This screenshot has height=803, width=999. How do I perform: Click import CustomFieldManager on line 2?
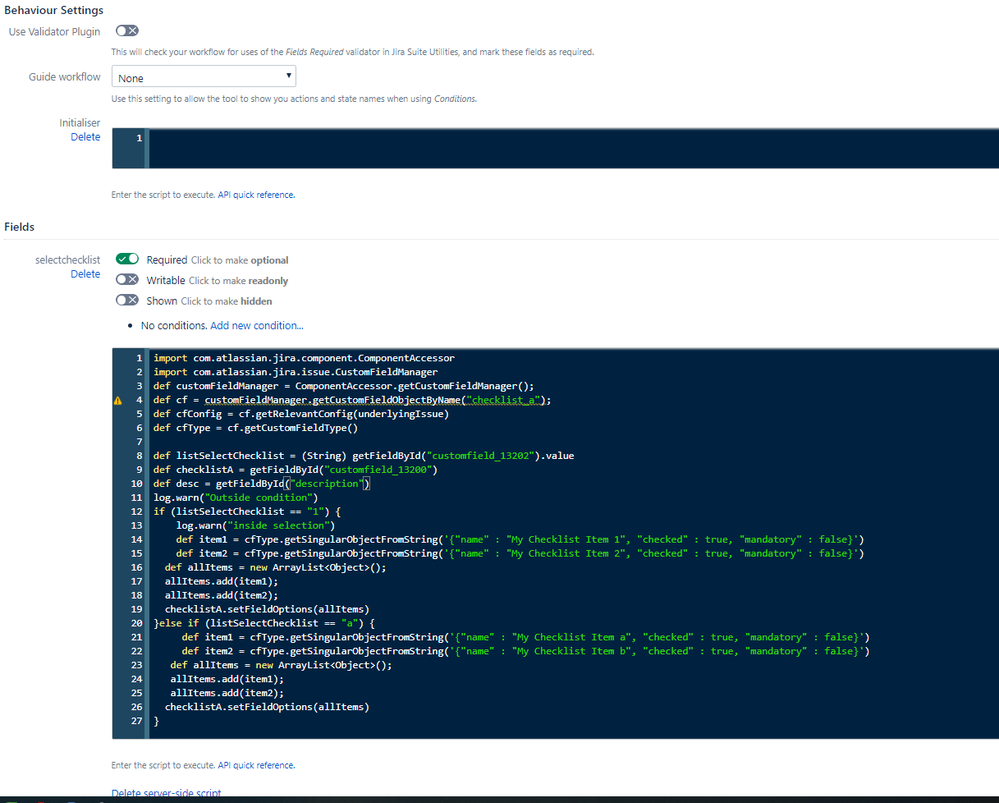(296, 372)
